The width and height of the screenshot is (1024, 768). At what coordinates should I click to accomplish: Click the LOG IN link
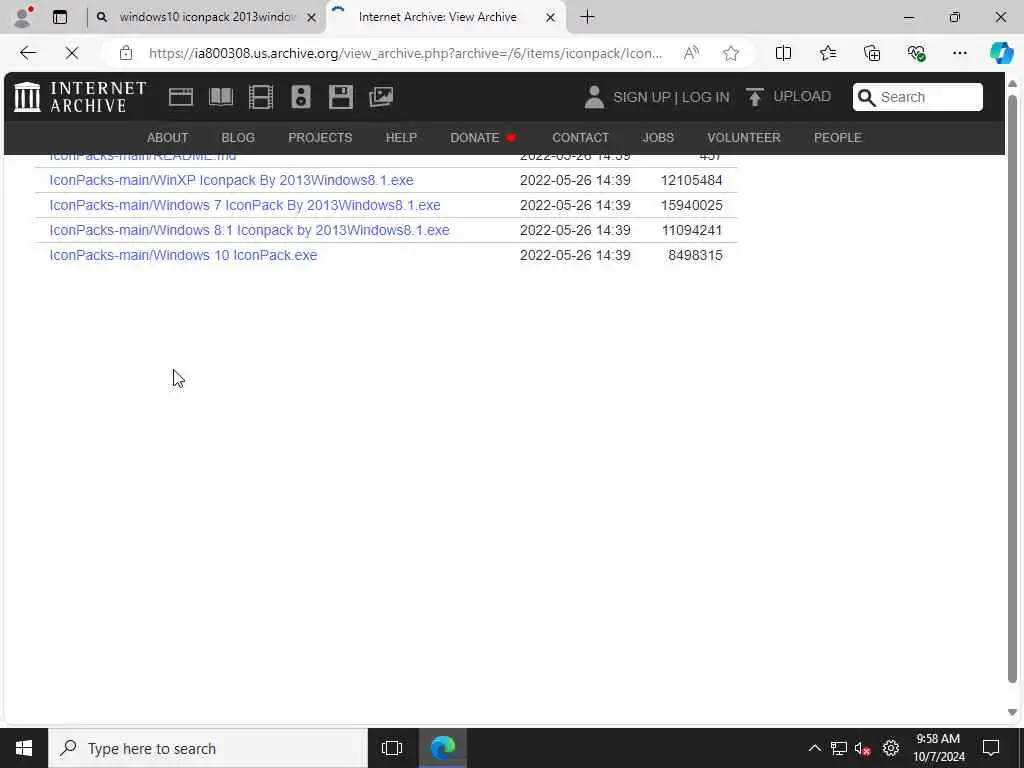[x=705, y=97]
